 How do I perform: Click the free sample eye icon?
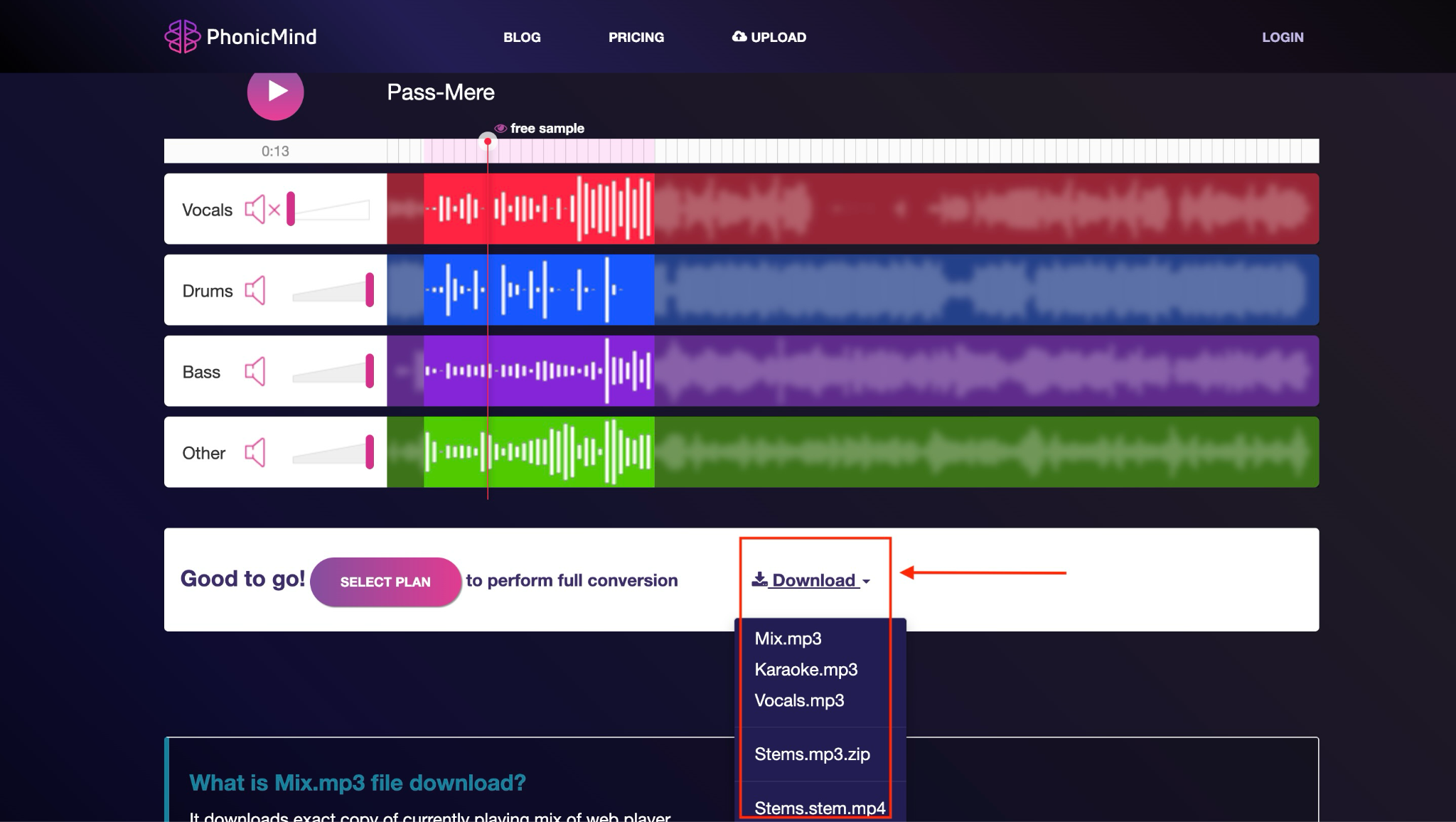coord(500,128)
